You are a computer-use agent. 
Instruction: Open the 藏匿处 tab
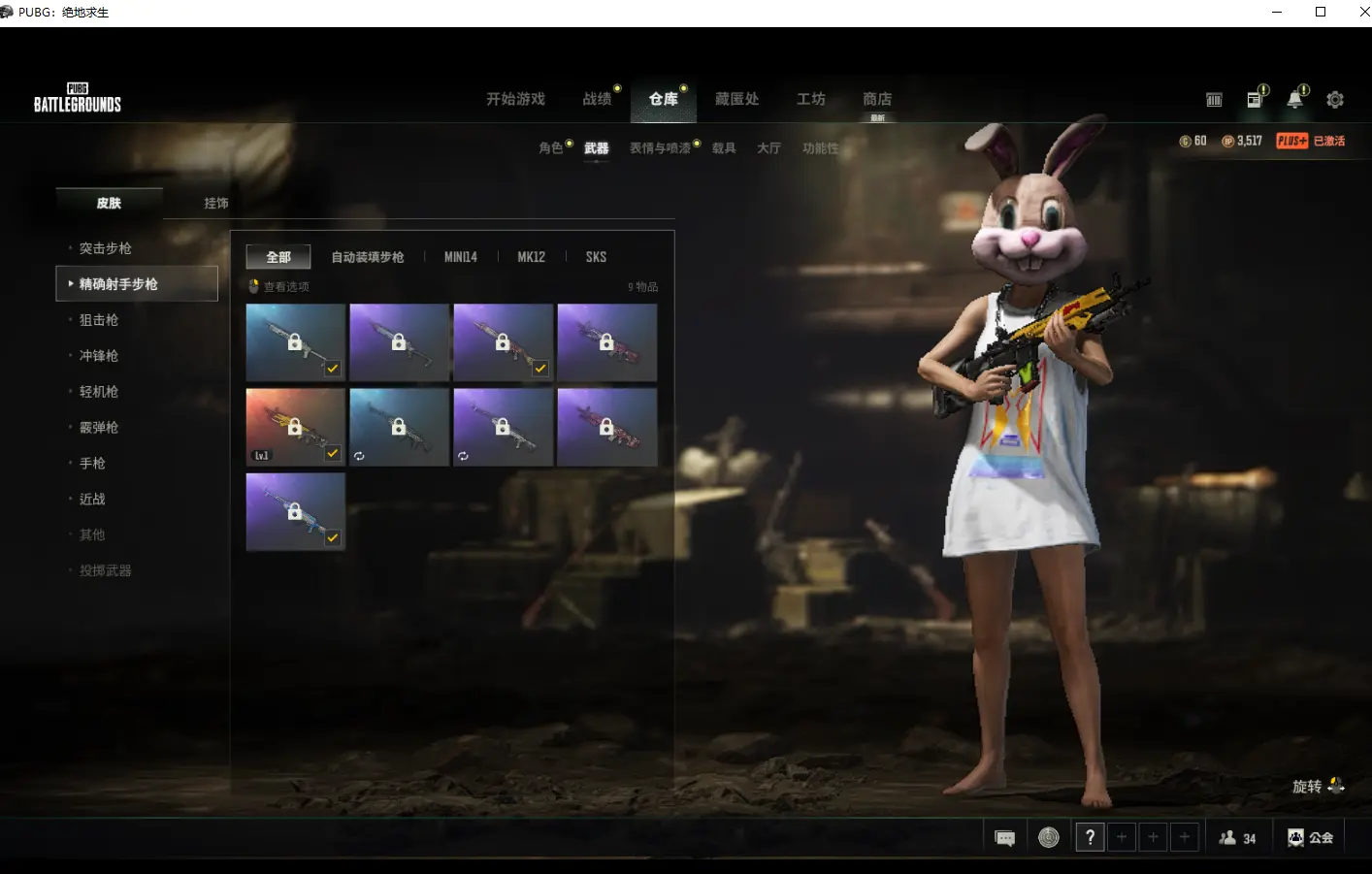[736, 99]
